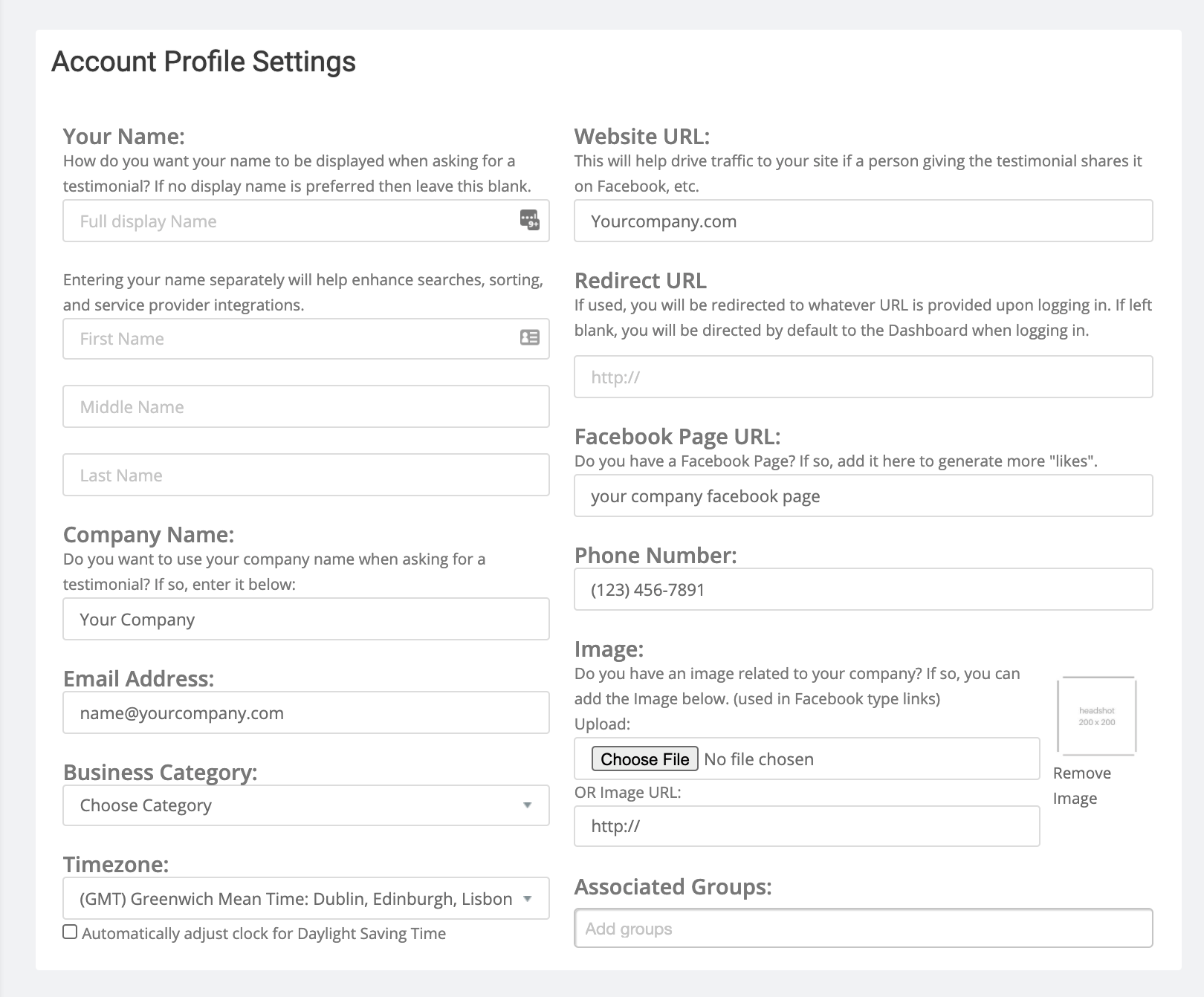
Task: Click the Phone Number field
Action: [863, 589]
